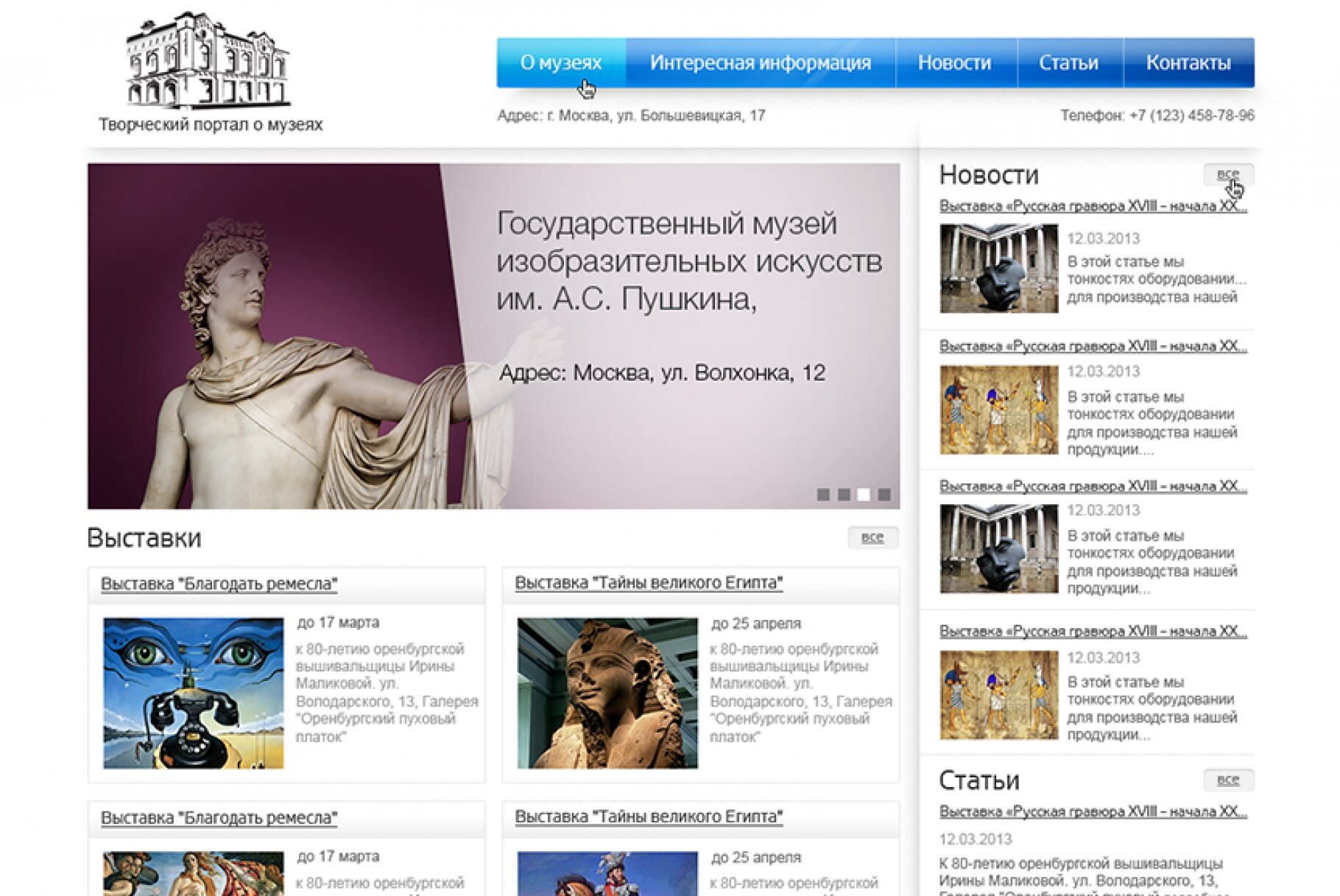Click the 'Новости' sidebar heading

[x=989, y=174]
